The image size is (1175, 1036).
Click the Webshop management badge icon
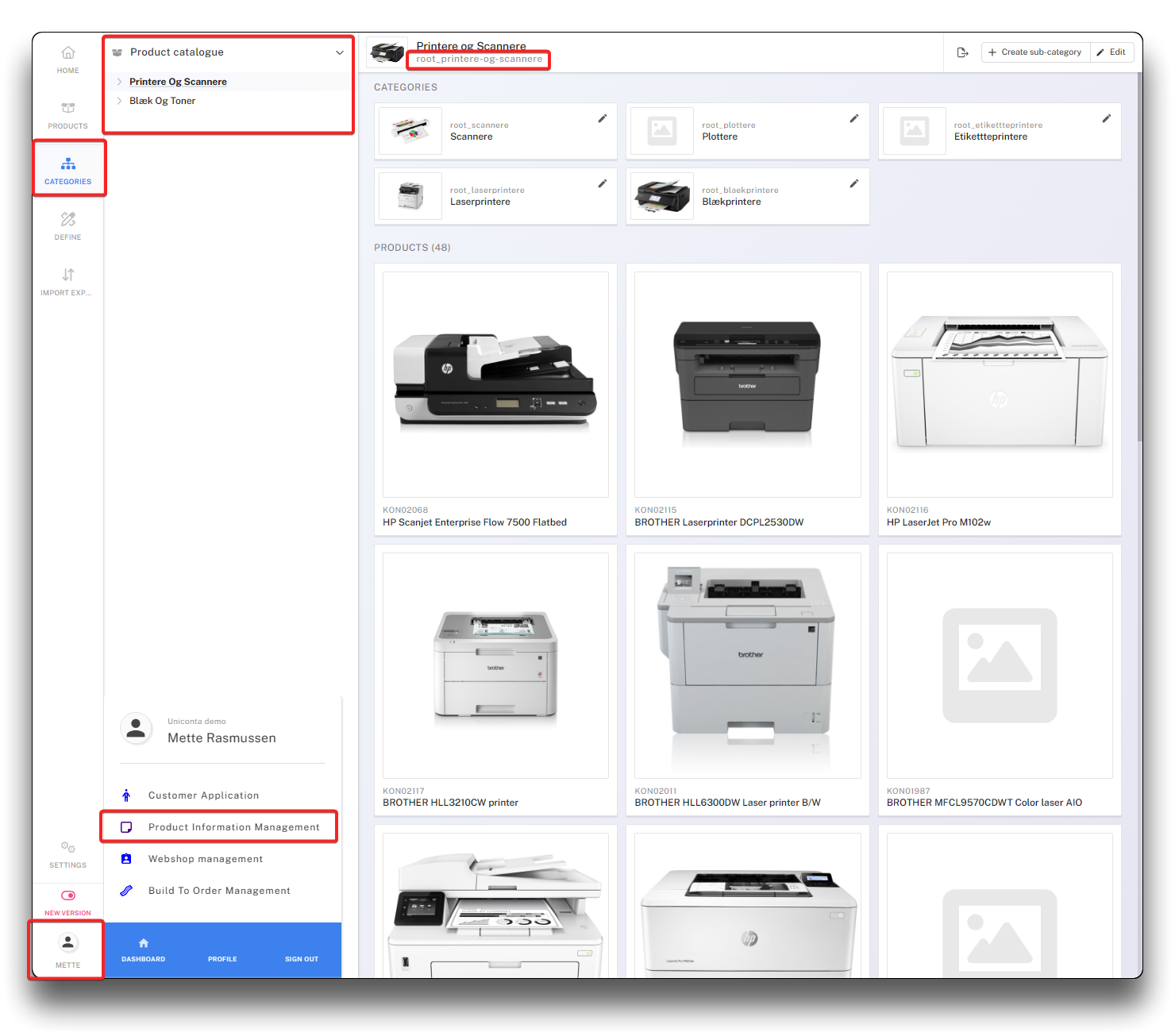tap(126, 859)
